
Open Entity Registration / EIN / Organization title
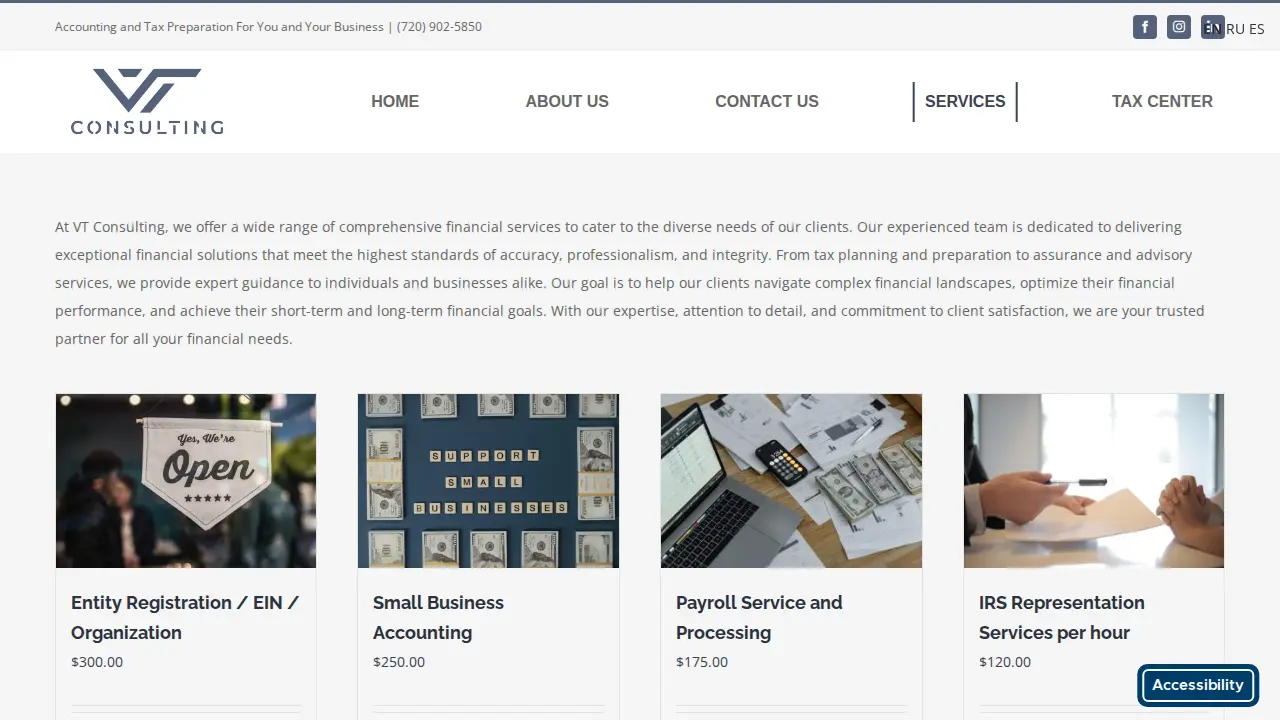[x=185, y=618]
